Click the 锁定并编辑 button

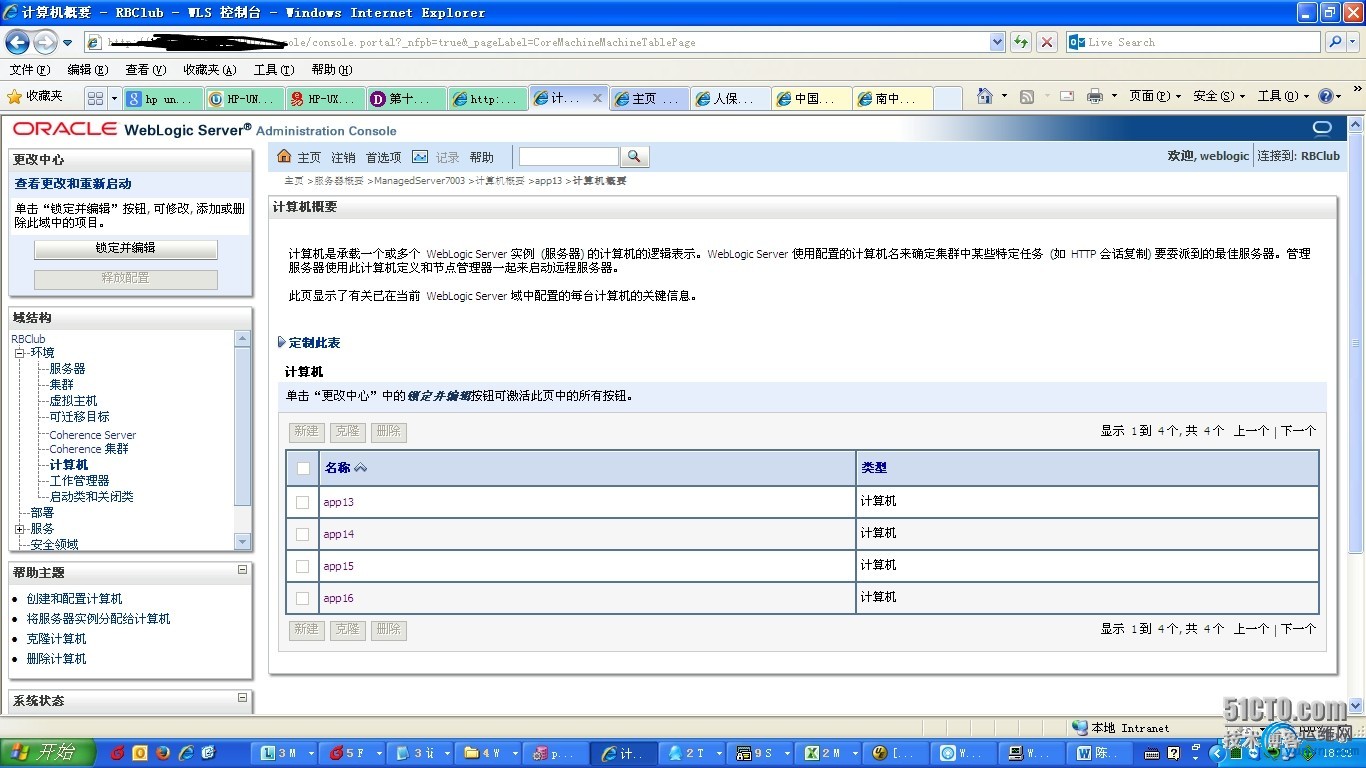click(125, 248)
